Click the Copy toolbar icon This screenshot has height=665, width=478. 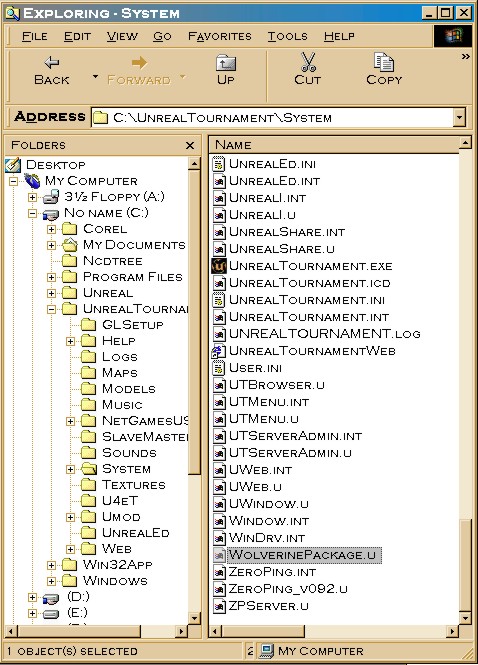[384, 62]
